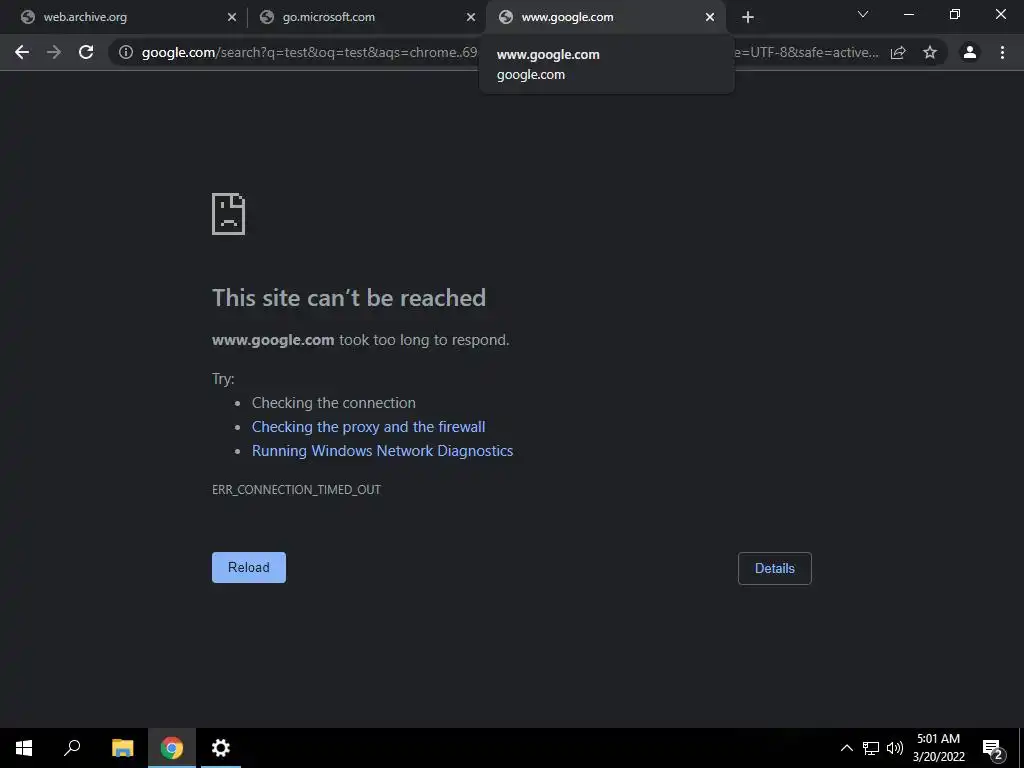This screenshot has height=768, width=1024.
Task: Close the go.microsoft.com tab
Action: pos(471,17)
